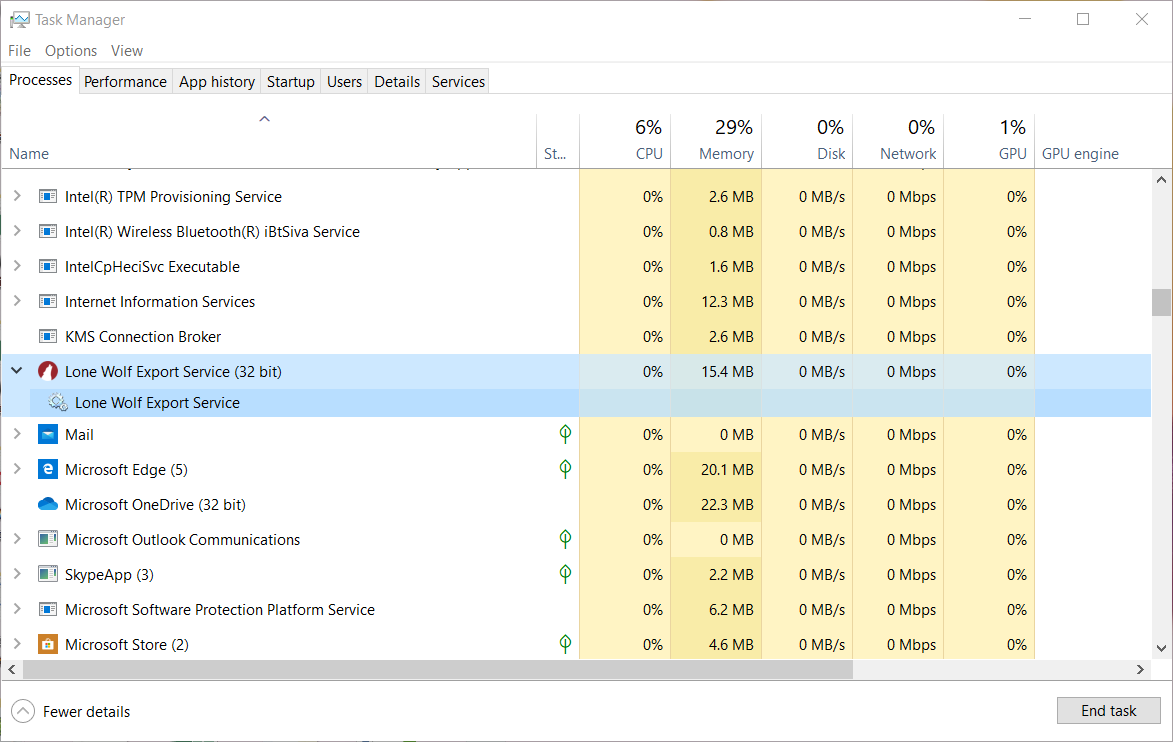Click the Microsoft Software Protection Platform Service icon

(48, 610)
